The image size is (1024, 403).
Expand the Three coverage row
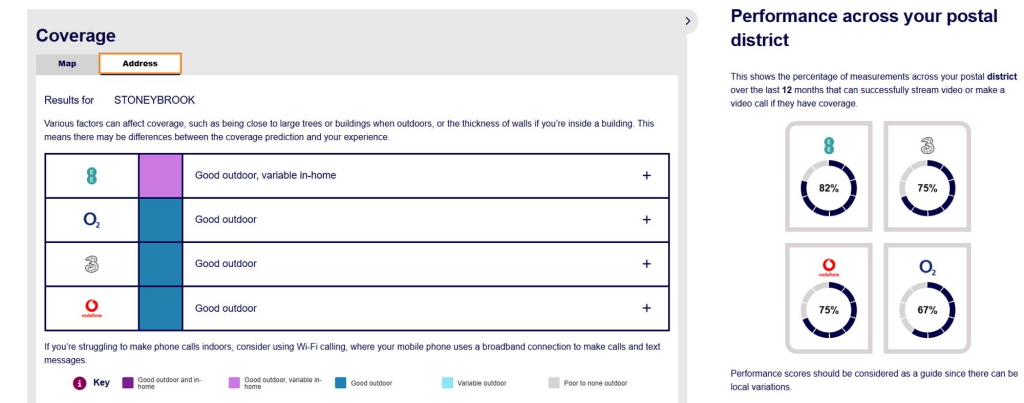(x=647, y=264)
